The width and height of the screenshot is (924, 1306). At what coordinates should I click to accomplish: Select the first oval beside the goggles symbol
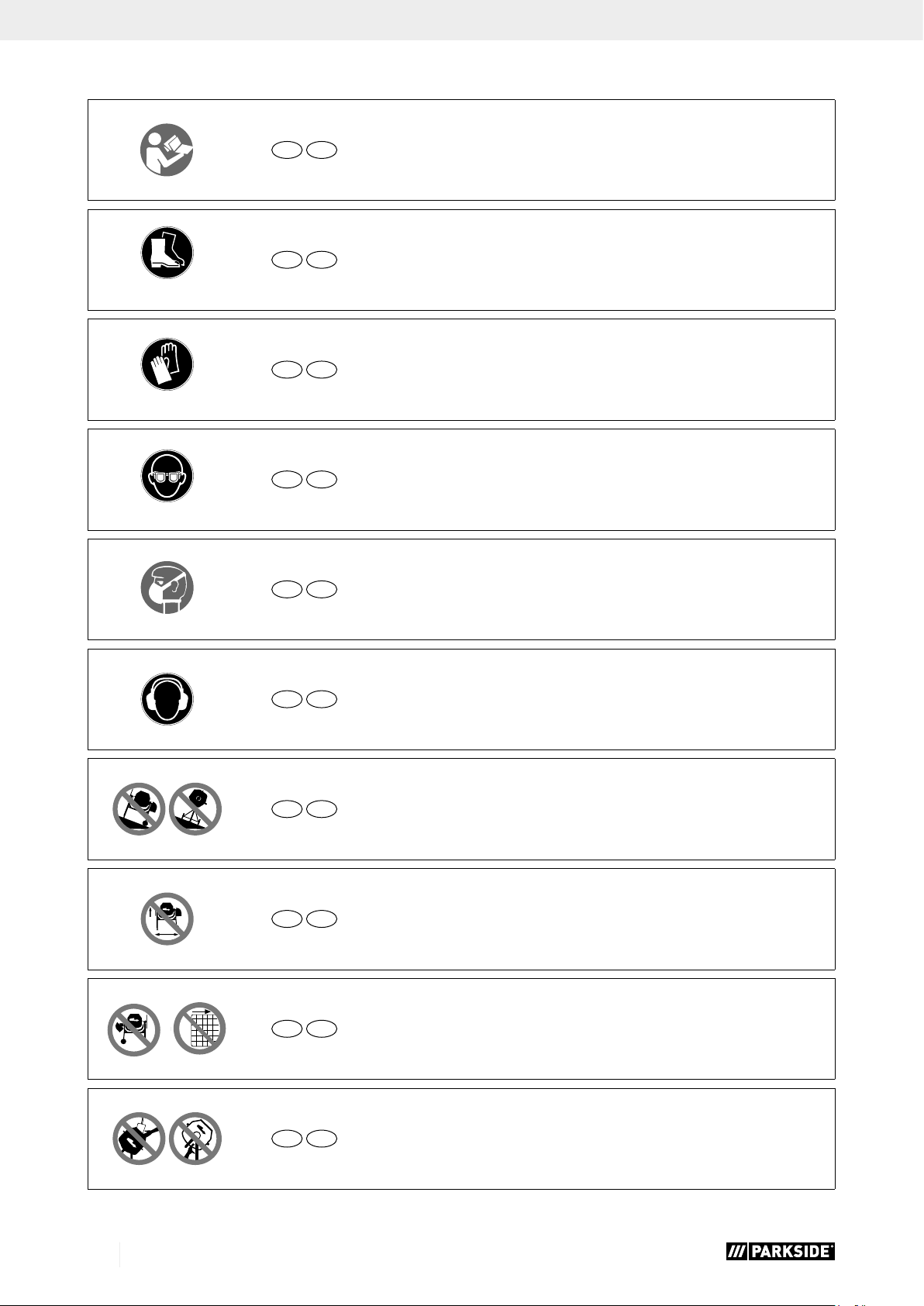tap(287, 481)
